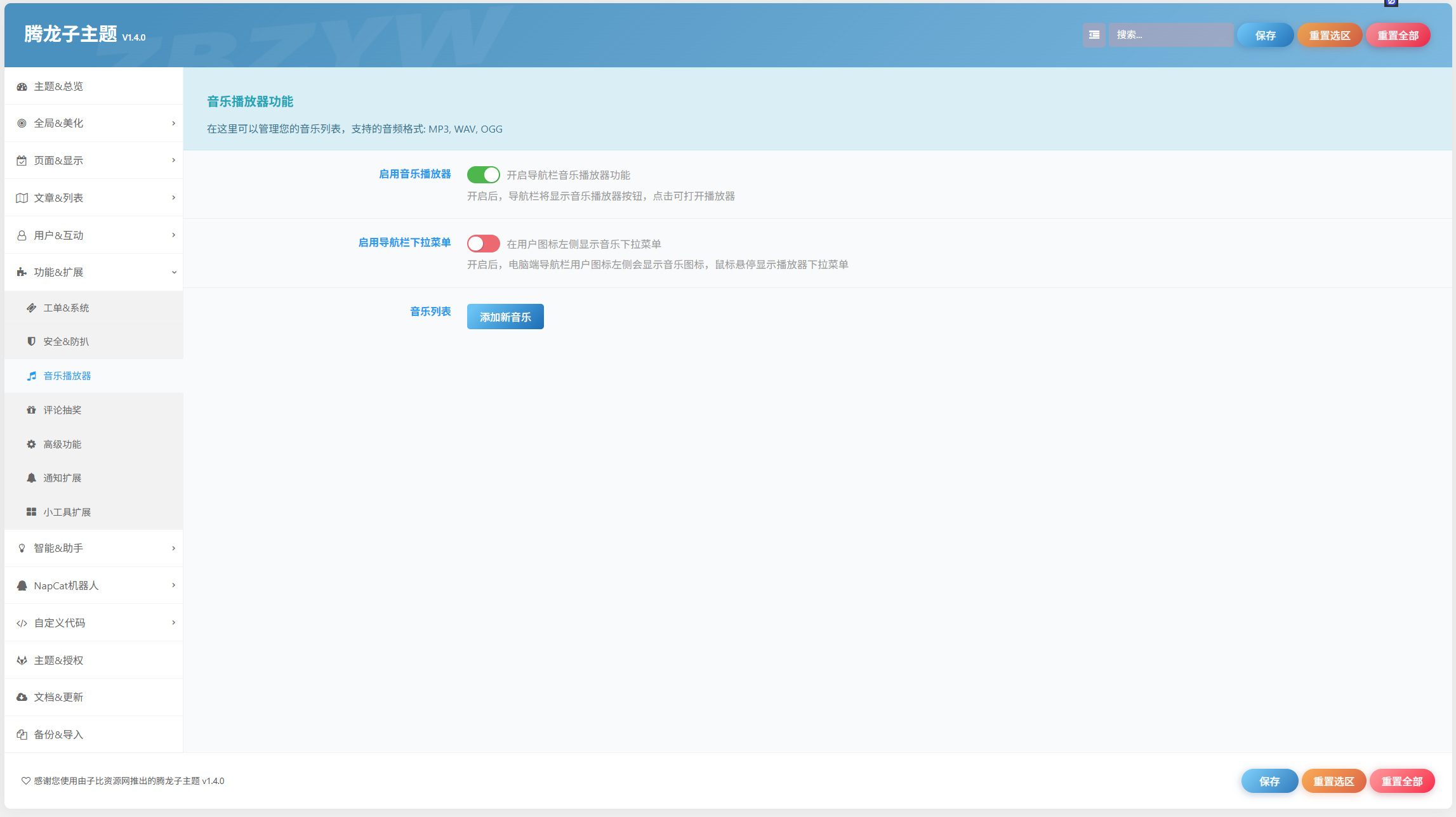The width and height of the screenshot is (1456, 817).
Task: Enable the 启用导航栏下拉菜单 toggle
Action: click(483, 244)
